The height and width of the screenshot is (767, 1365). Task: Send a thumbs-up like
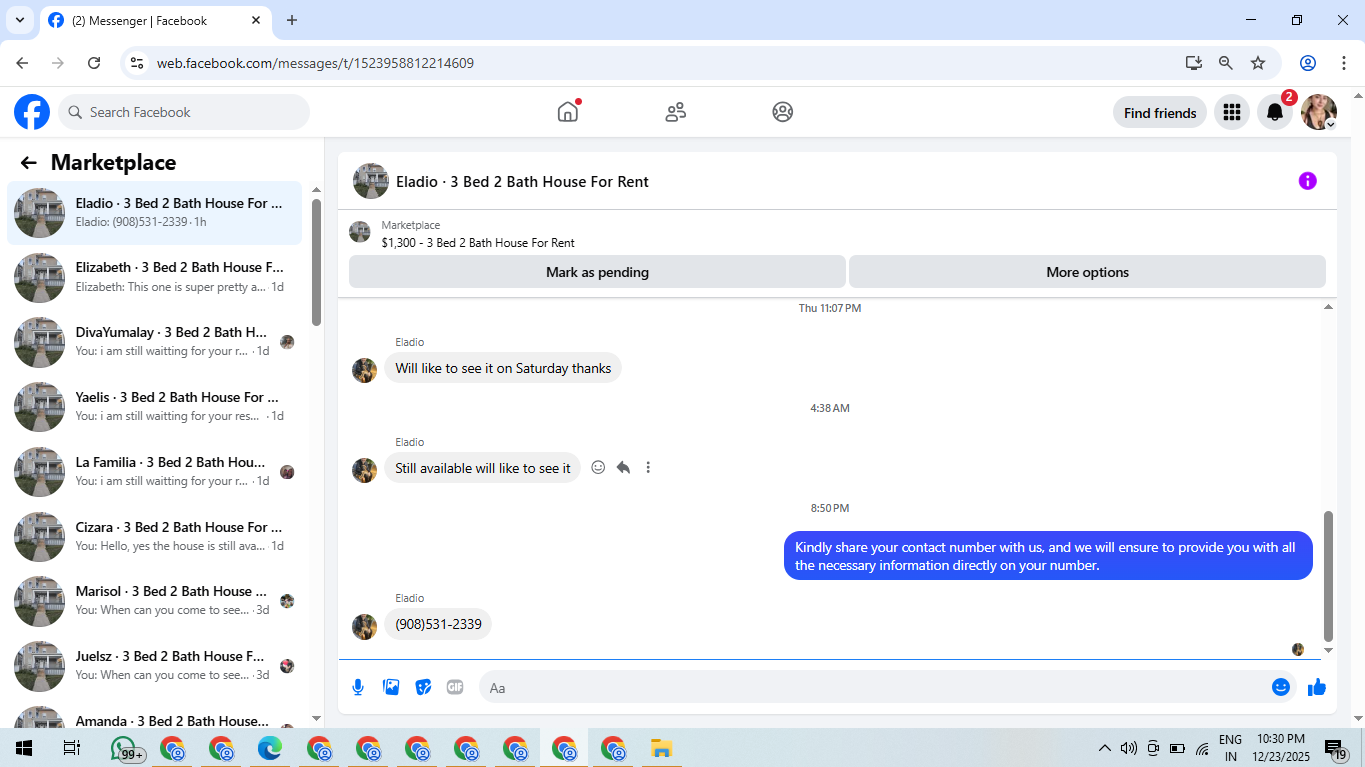[x=1317, y=687]
